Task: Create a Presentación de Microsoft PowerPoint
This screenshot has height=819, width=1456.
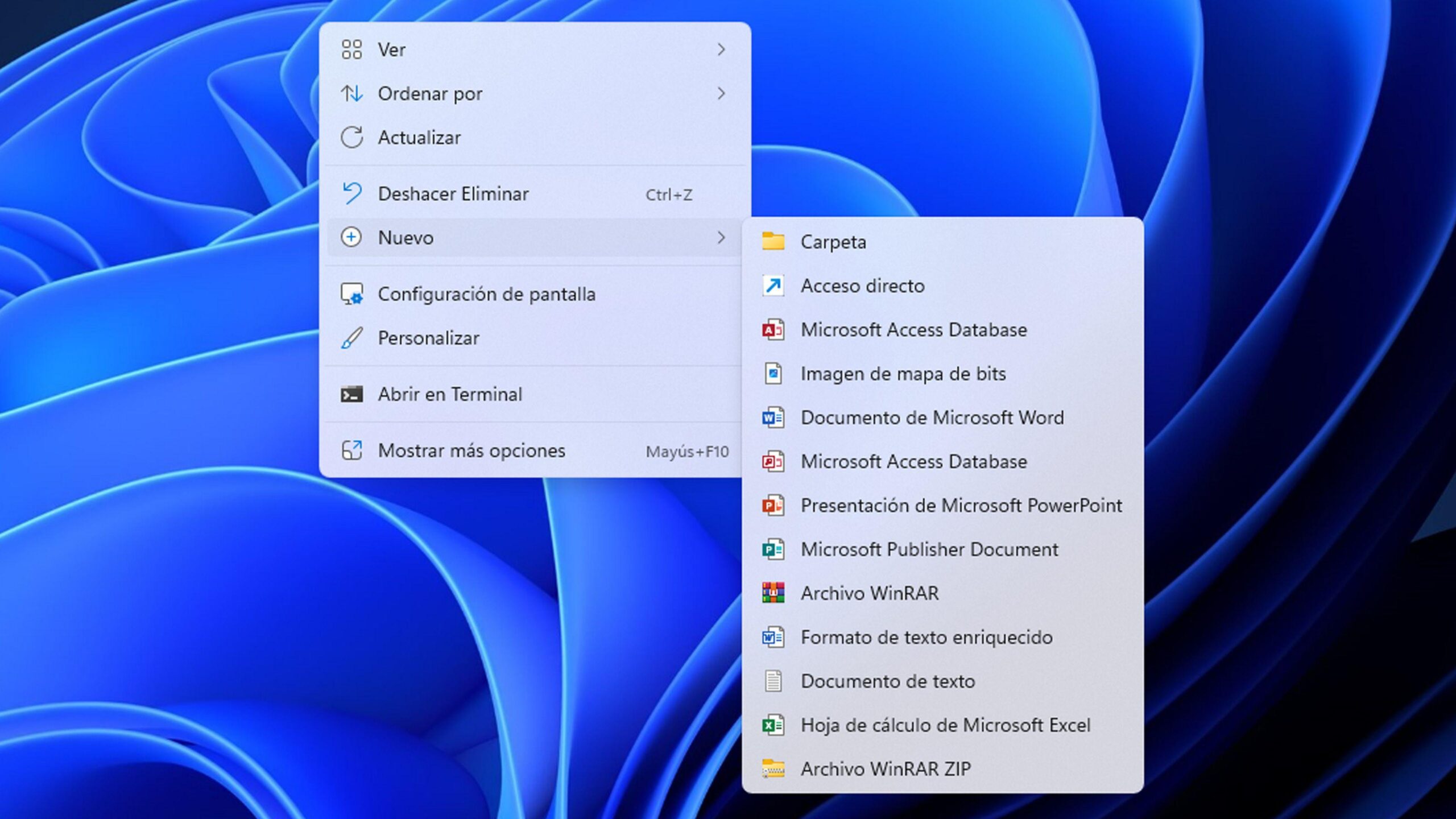Action: pyautogui.click(x=942, y=505)
